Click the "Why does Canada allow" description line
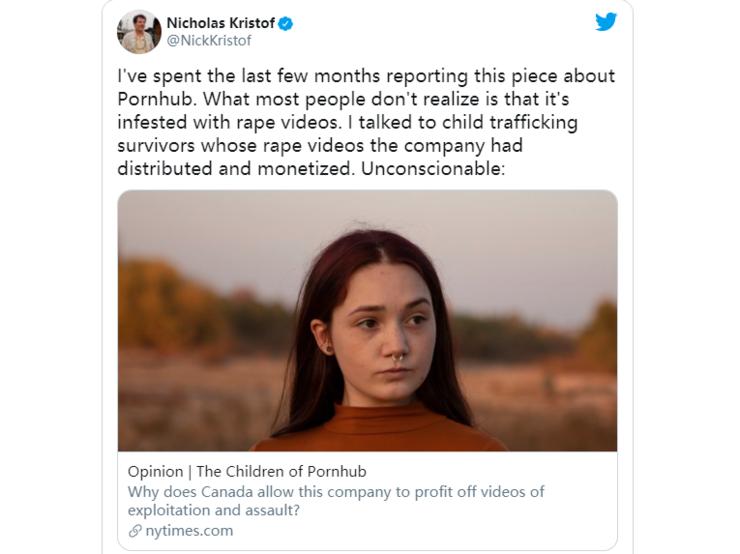This screenshot has height=554, width=740. point(336,492)
